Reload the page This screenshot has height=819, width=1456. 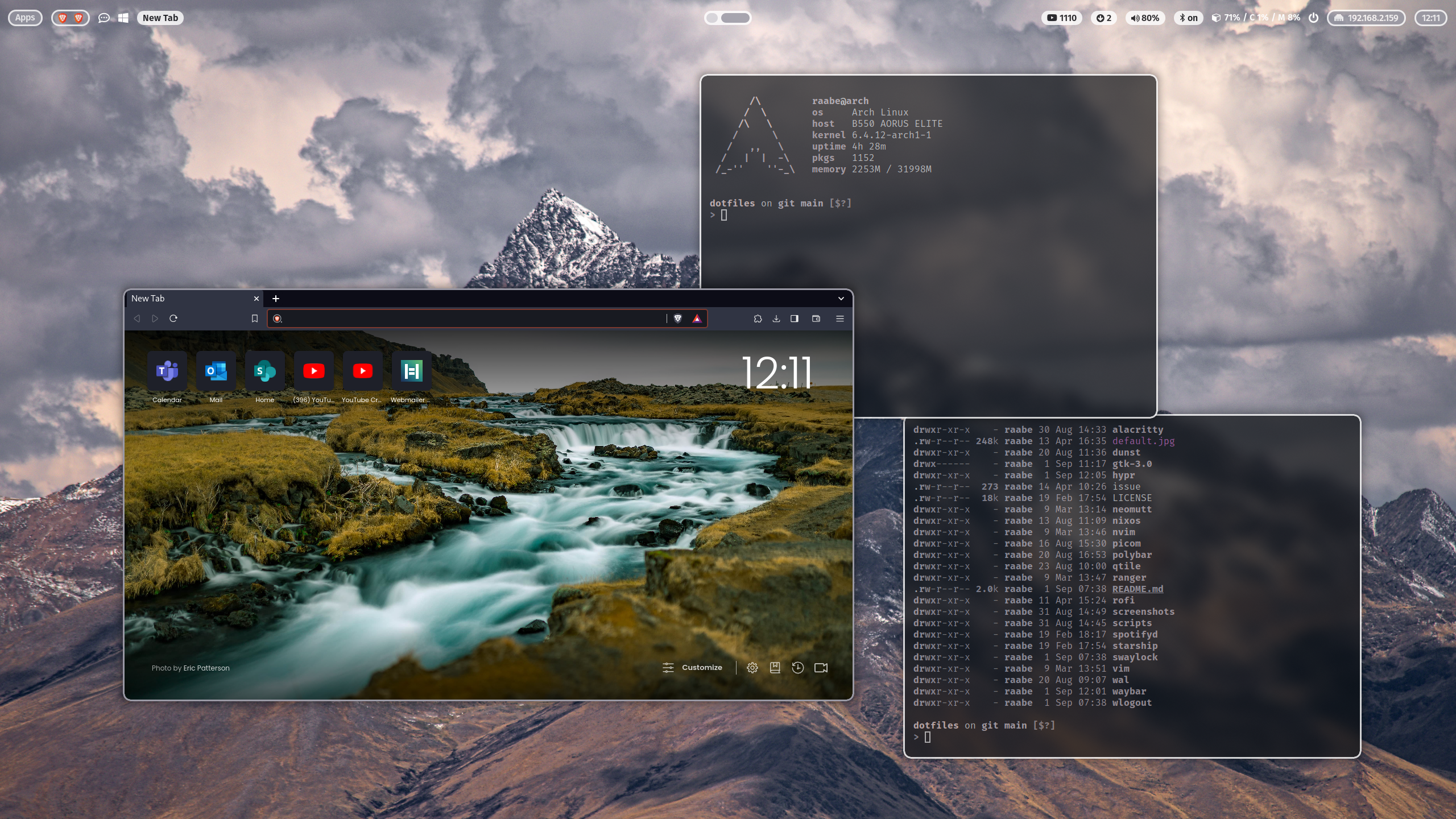[173, 318]
